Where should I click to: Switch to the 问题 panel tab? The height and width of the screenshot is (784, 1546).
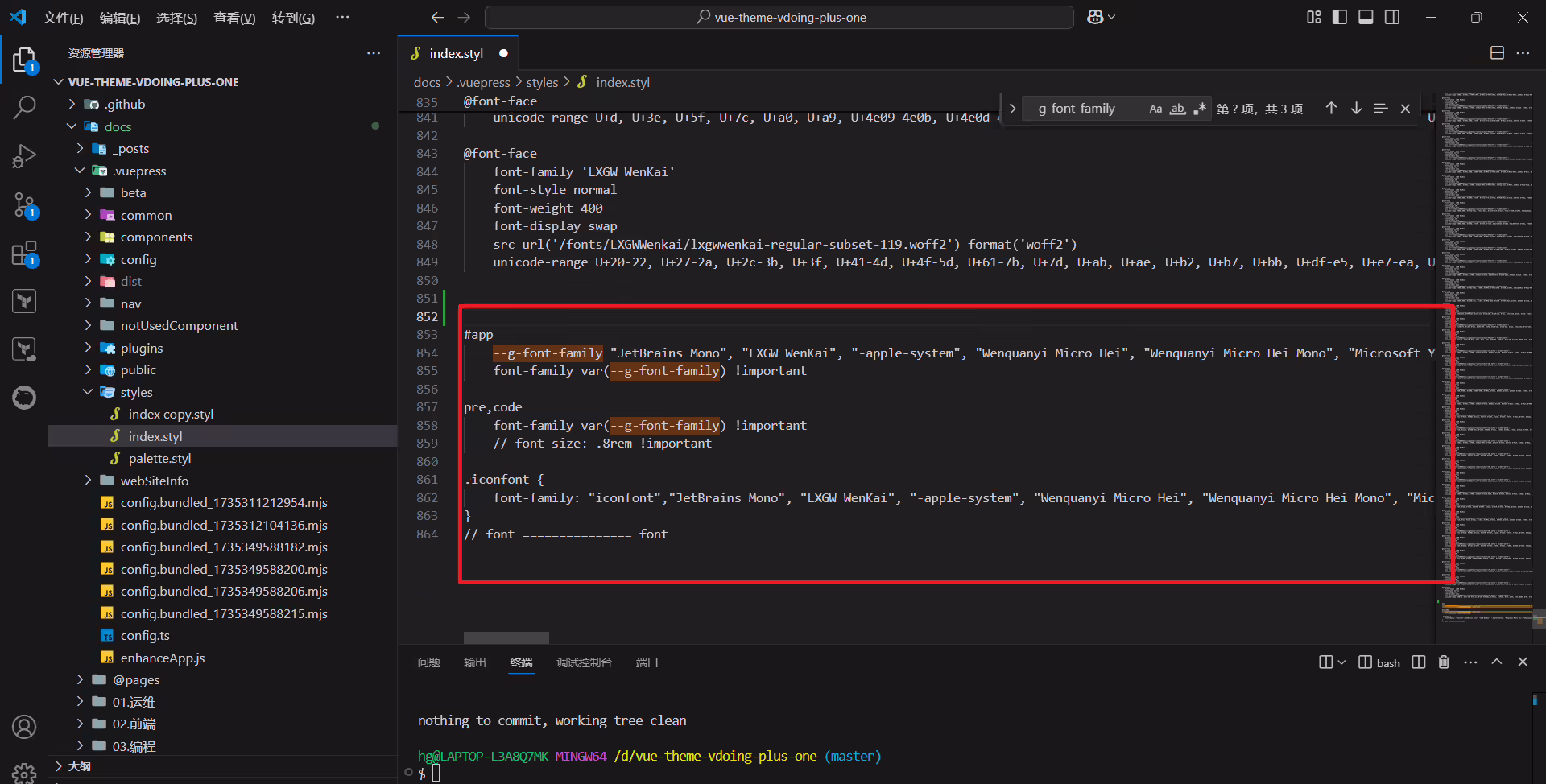pos(428,662)
